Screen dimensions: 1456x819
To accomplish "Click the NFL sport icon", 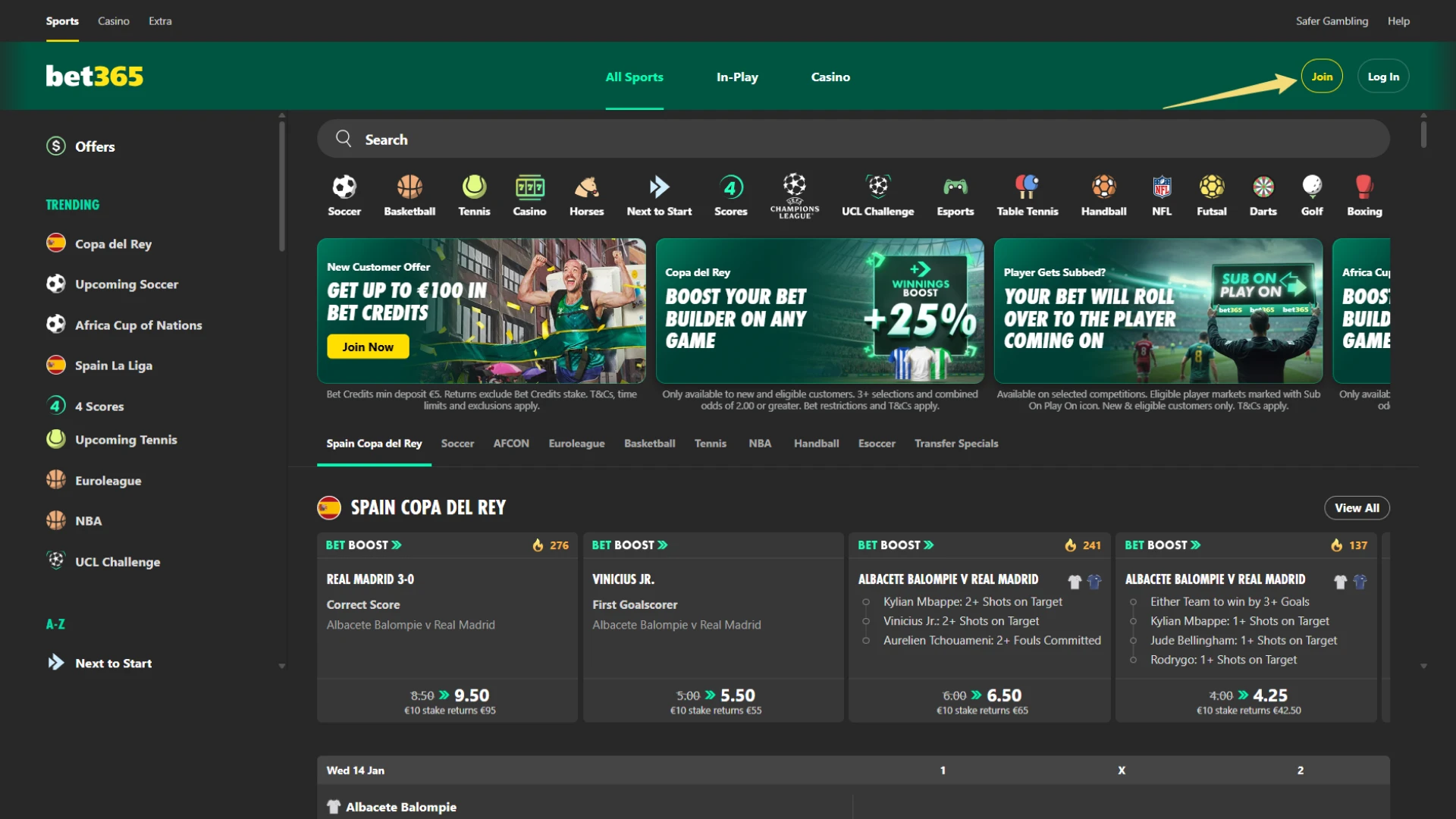I will click(1162, 195).
